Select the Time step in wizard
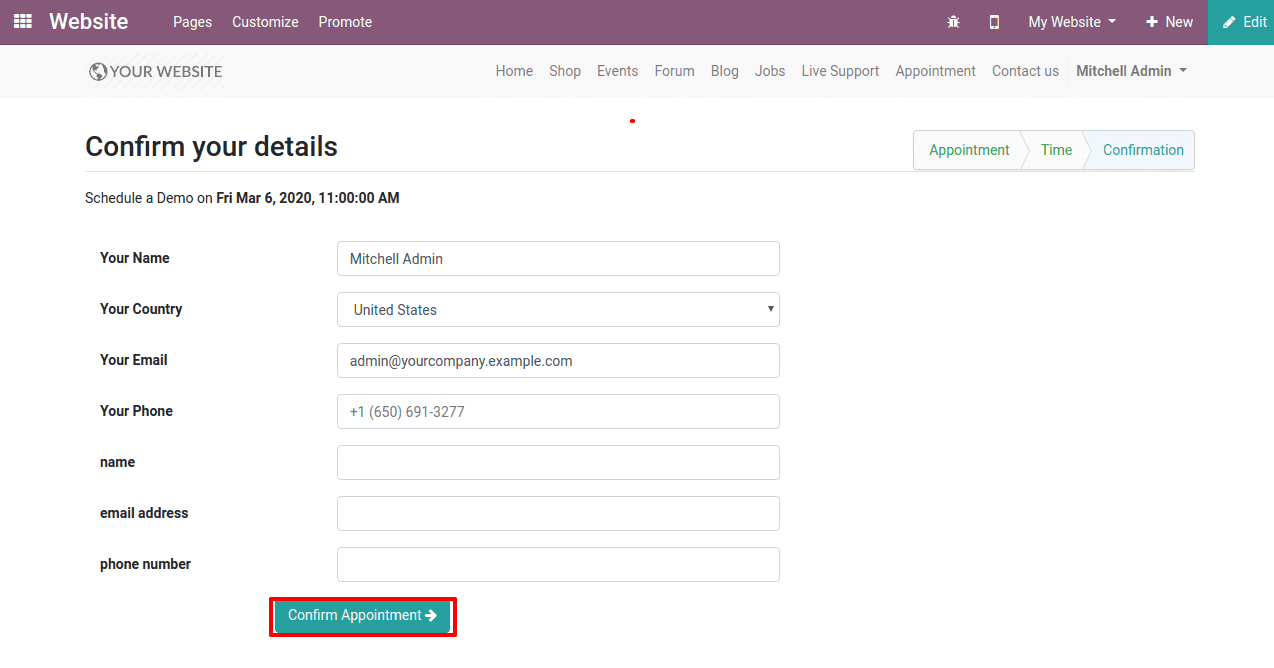This screenshot has height=668, width=1274. (1056, 150)
